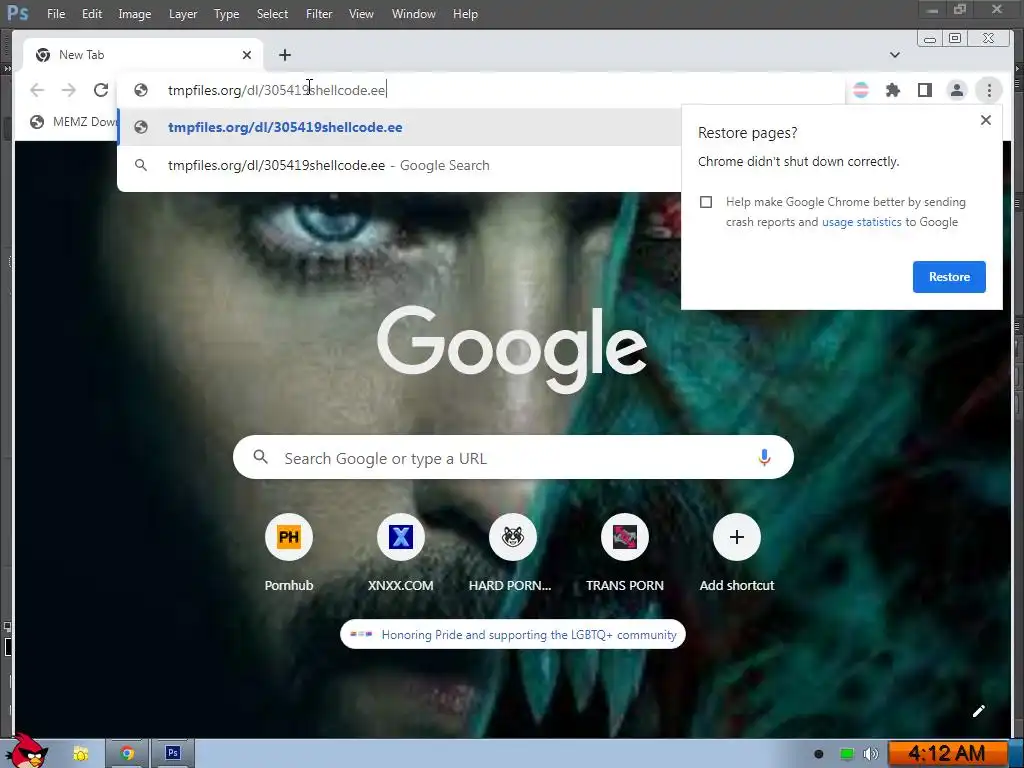The width and height of the screenshot is (1024, 768).
Task: Click the green network tray icon
Action: click(846, 754)
